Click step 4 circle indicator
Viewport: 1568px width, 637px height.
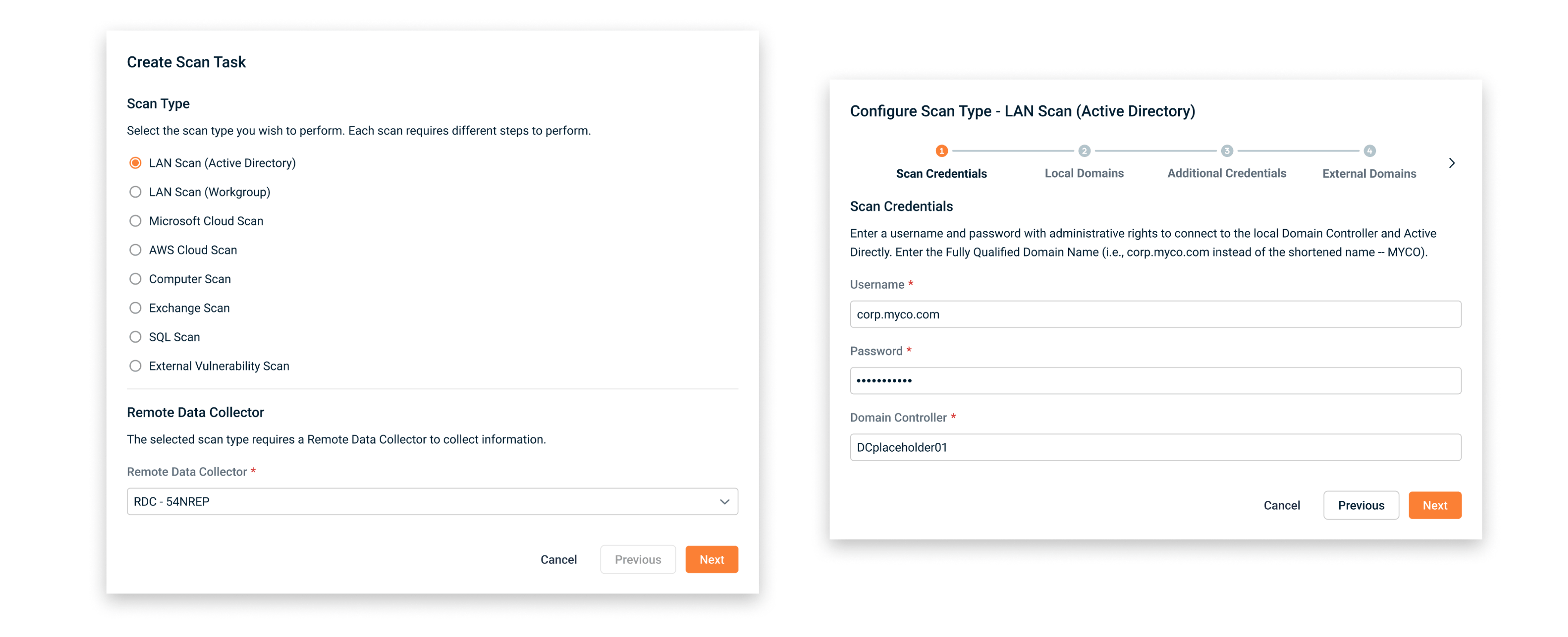tap(1369, 150)
